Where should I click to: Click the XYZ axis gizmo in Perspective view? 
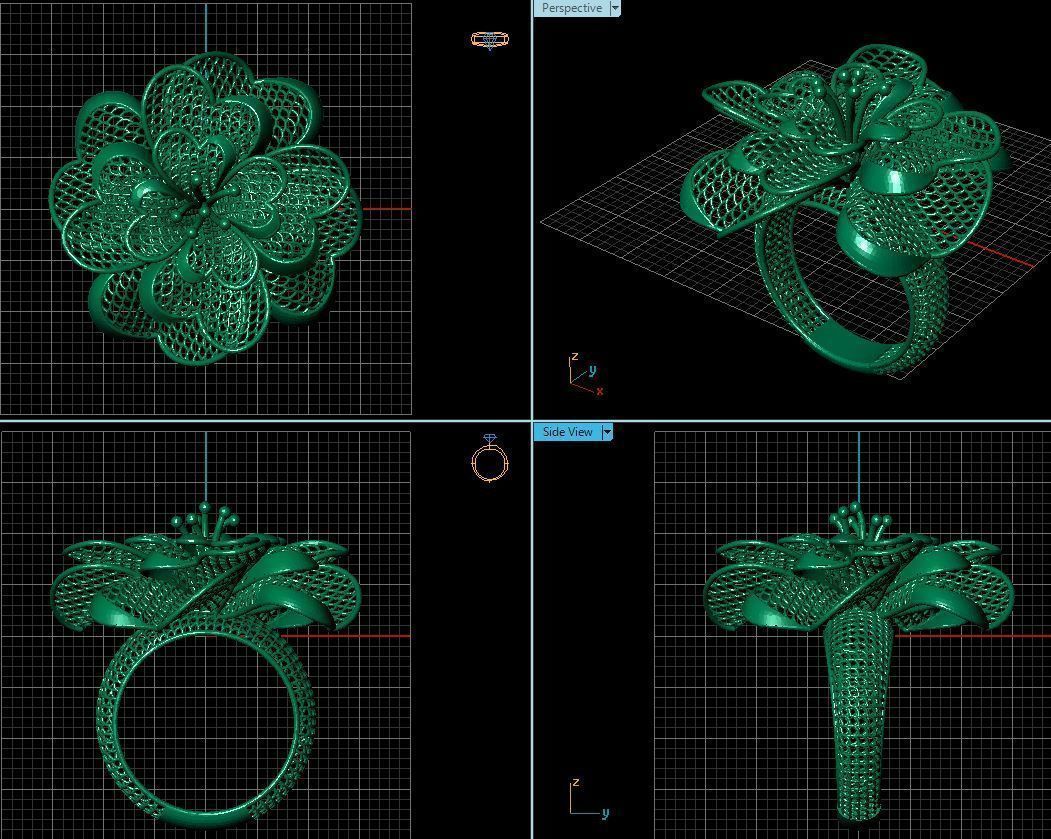[x=585, y=375]
